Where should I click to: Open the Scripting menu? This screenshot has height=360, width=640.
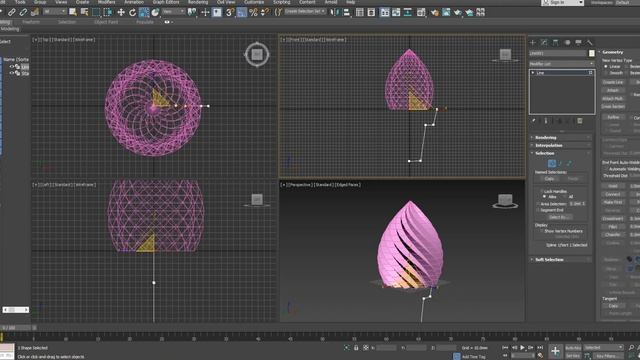coord(282,2)
